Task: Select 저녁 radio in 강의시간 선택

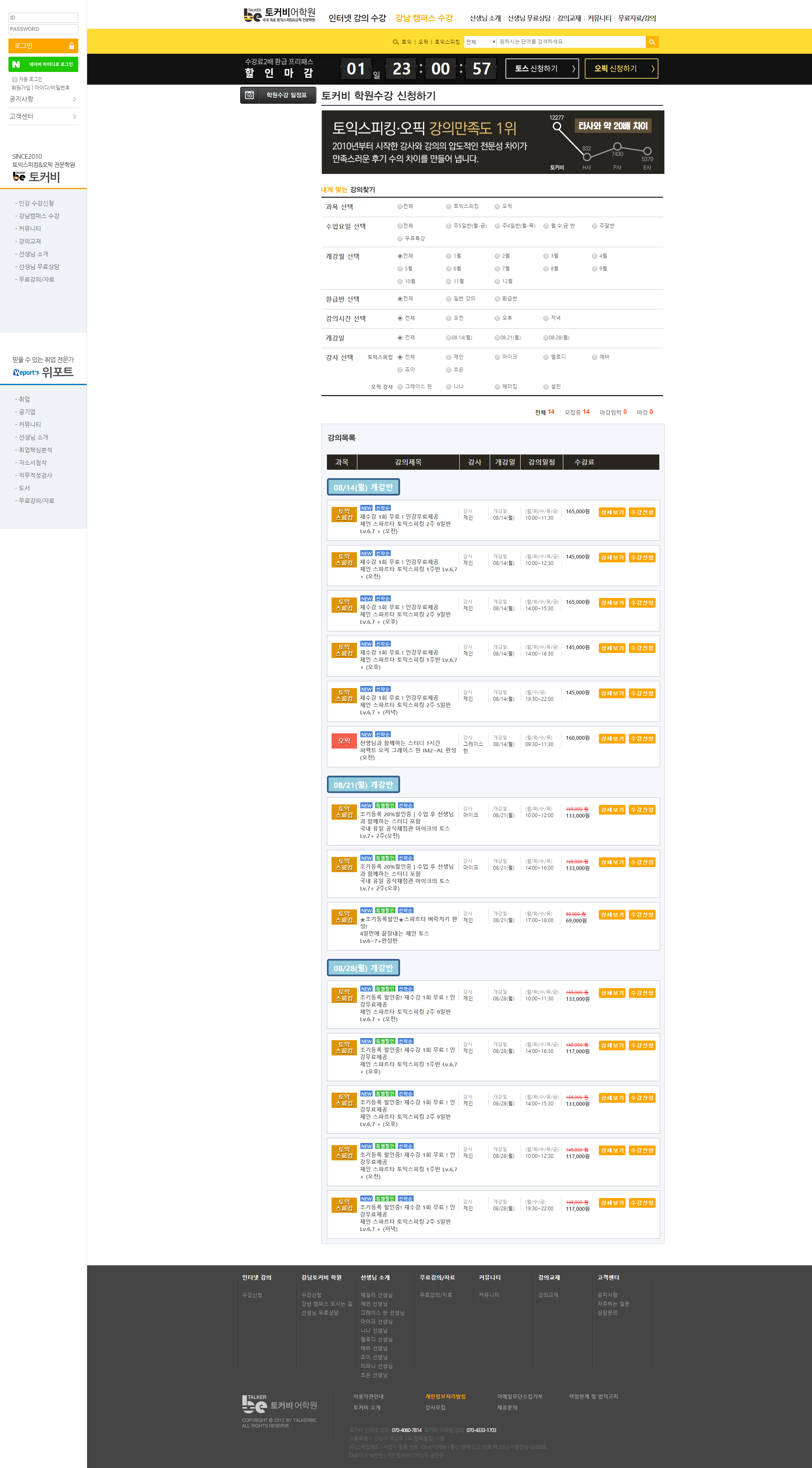Action: coord(546,319)
